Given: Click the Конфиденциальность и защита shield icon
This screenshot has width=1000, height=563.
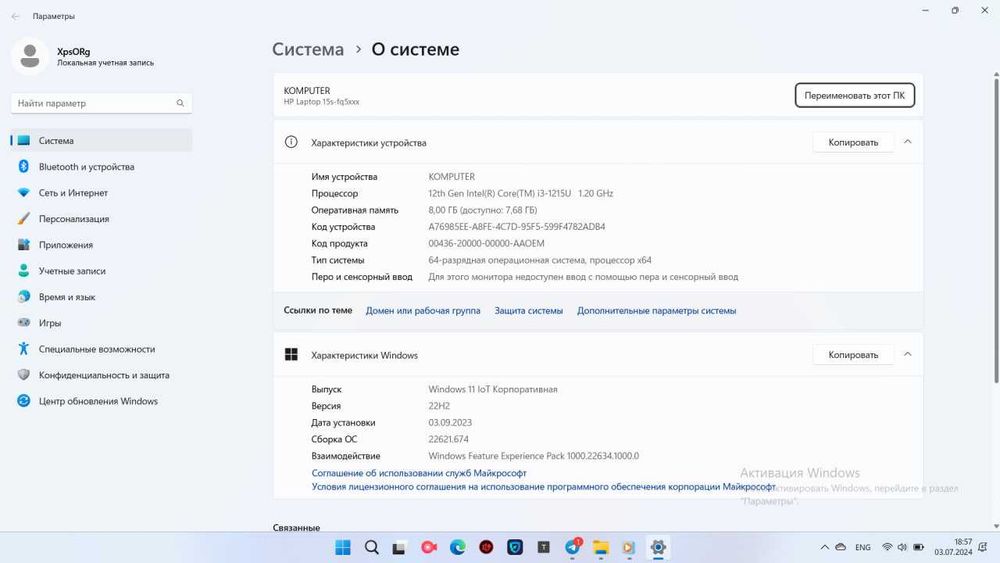Looking at the screenshot, I should (x=24, y=375).
